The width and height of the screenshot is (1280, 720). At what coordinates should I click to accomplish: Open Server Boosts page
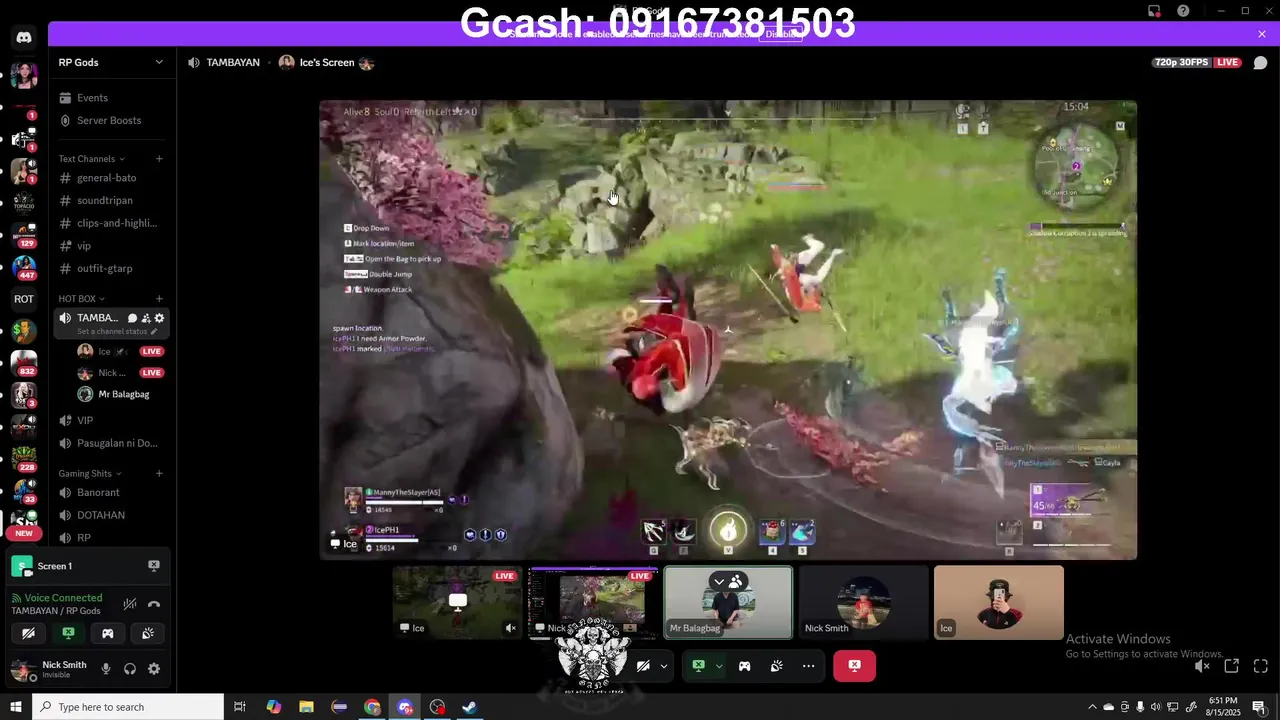coord(110,120)
